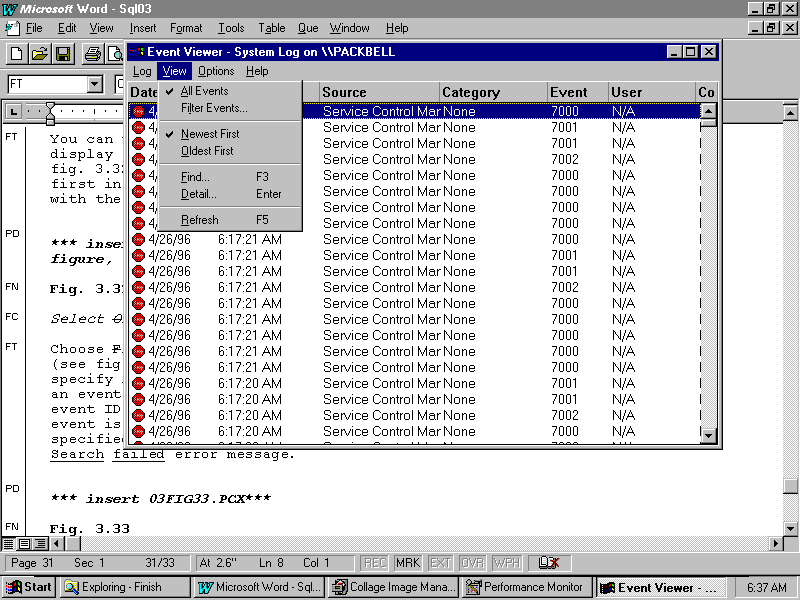Click the Save floppy disk icon
800x600 pixels.
(62, 54)
